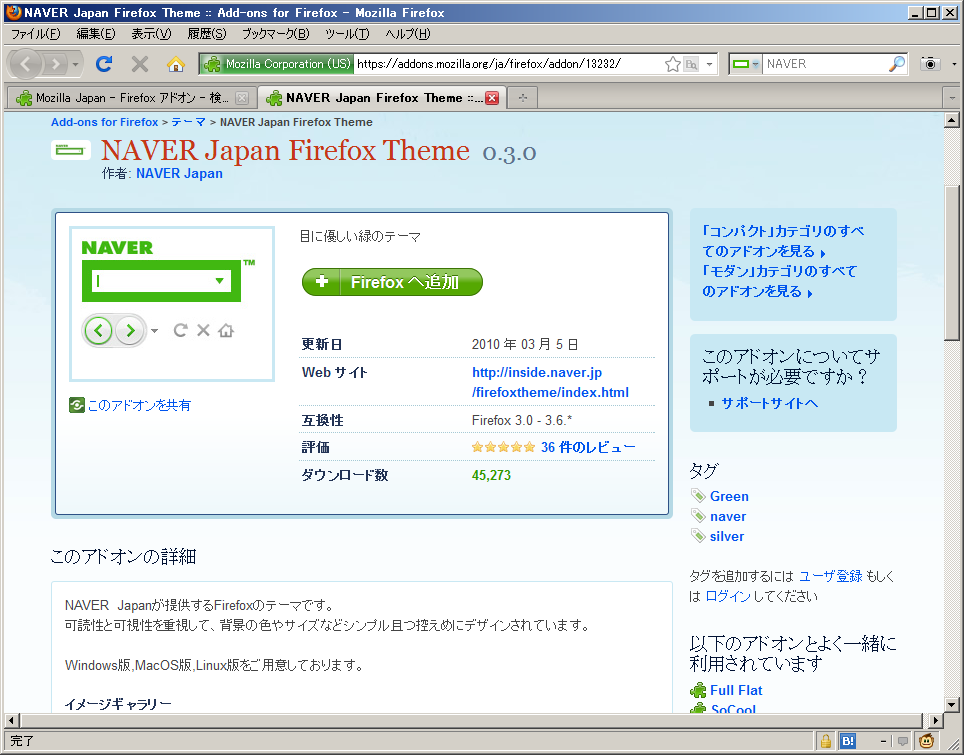Reload the page with the blue refresh icon
The height and width of the screenshot is (755, 964).
point(104,63)
